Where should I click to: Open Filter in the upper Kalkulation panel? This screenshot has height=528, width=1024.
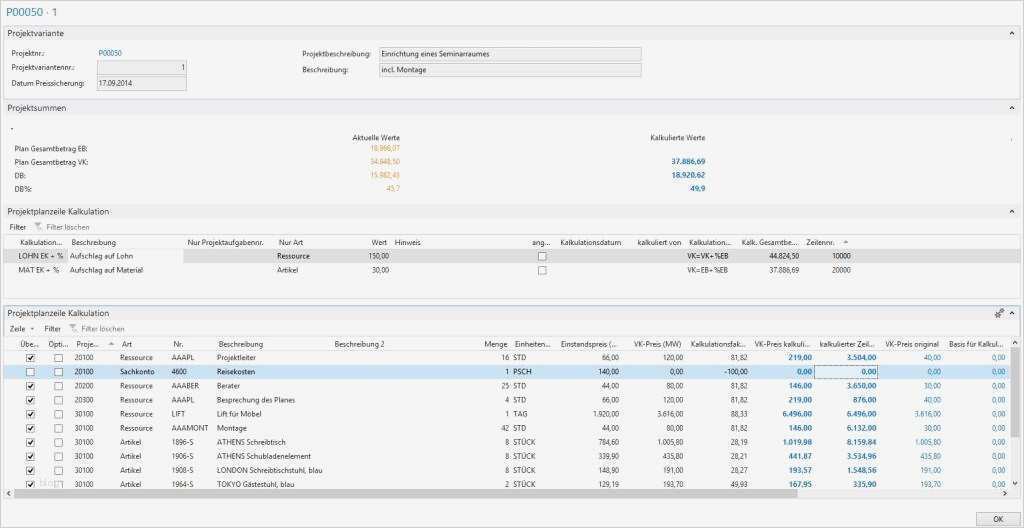(18, 227)
